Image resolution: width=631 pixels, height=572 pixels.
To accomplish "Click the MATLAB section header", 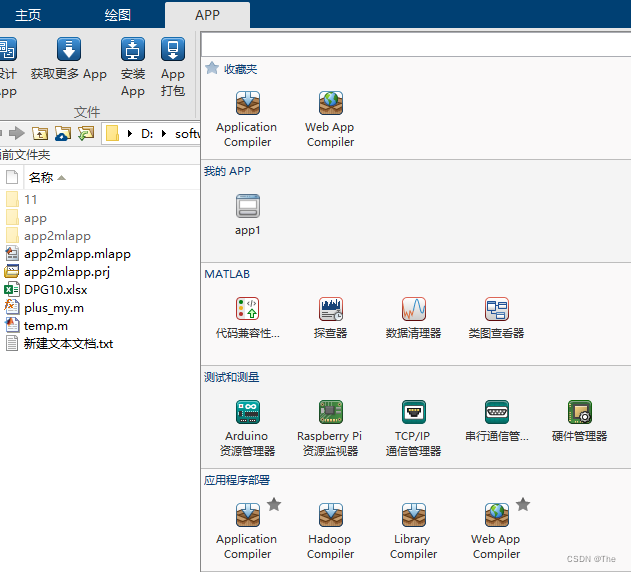I will 227,274.
